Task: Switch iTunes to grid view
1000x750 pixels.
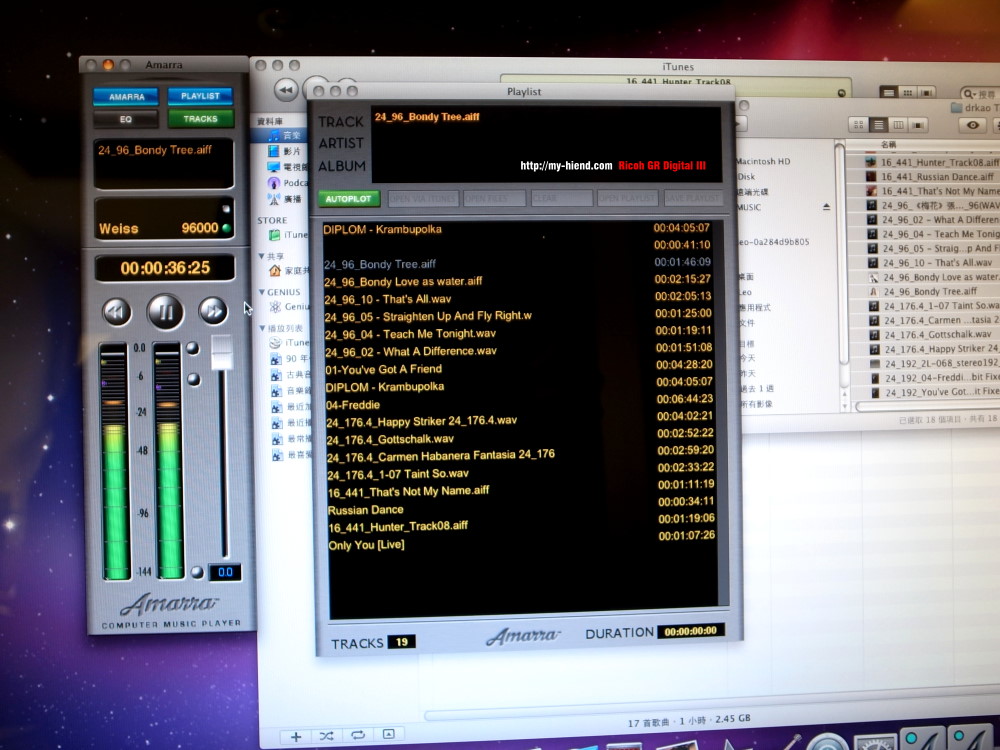Action: pyautogui.click(x=908, y=93)
